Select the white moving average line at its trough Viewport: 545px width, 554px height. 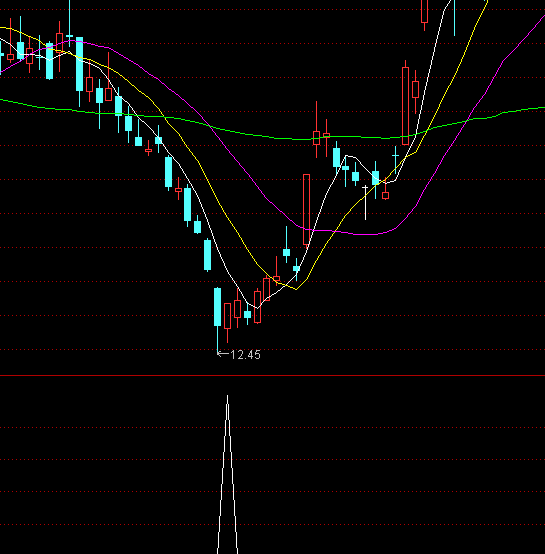257,308
